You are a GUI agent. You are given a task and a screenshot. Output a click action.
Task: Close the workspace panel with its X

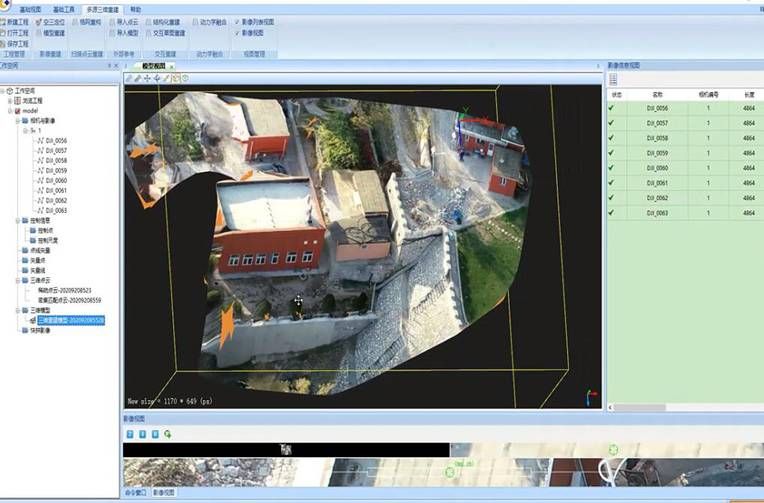coord(116,65)
